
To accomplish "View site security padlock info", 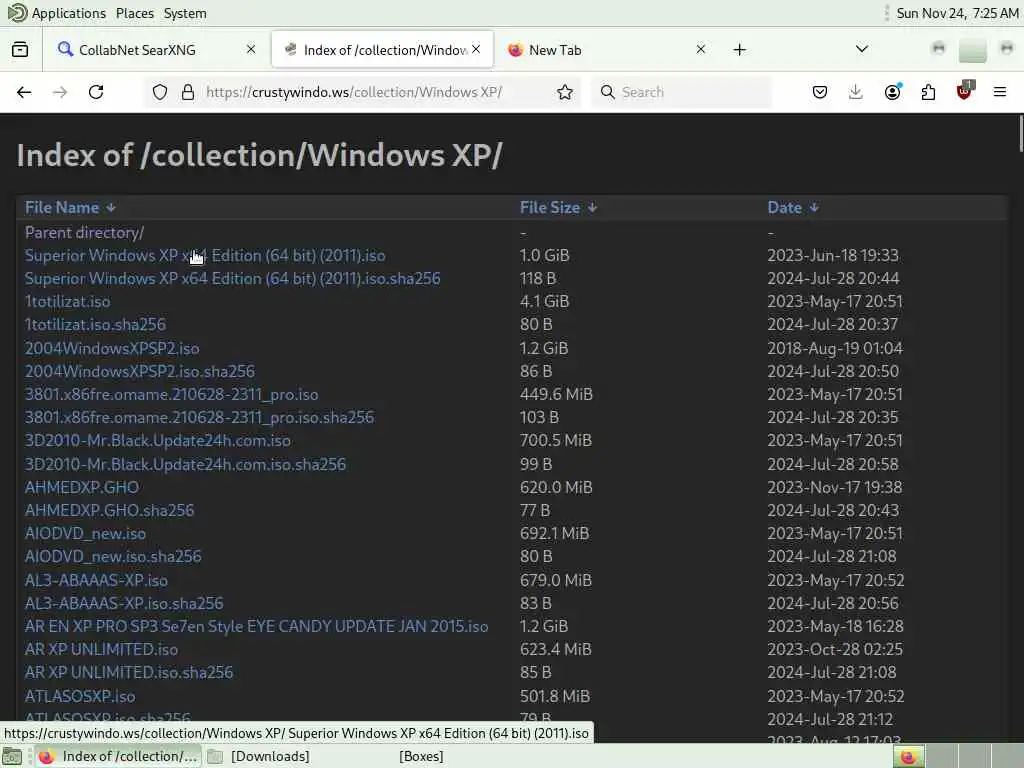I will [x=188, y=92].
